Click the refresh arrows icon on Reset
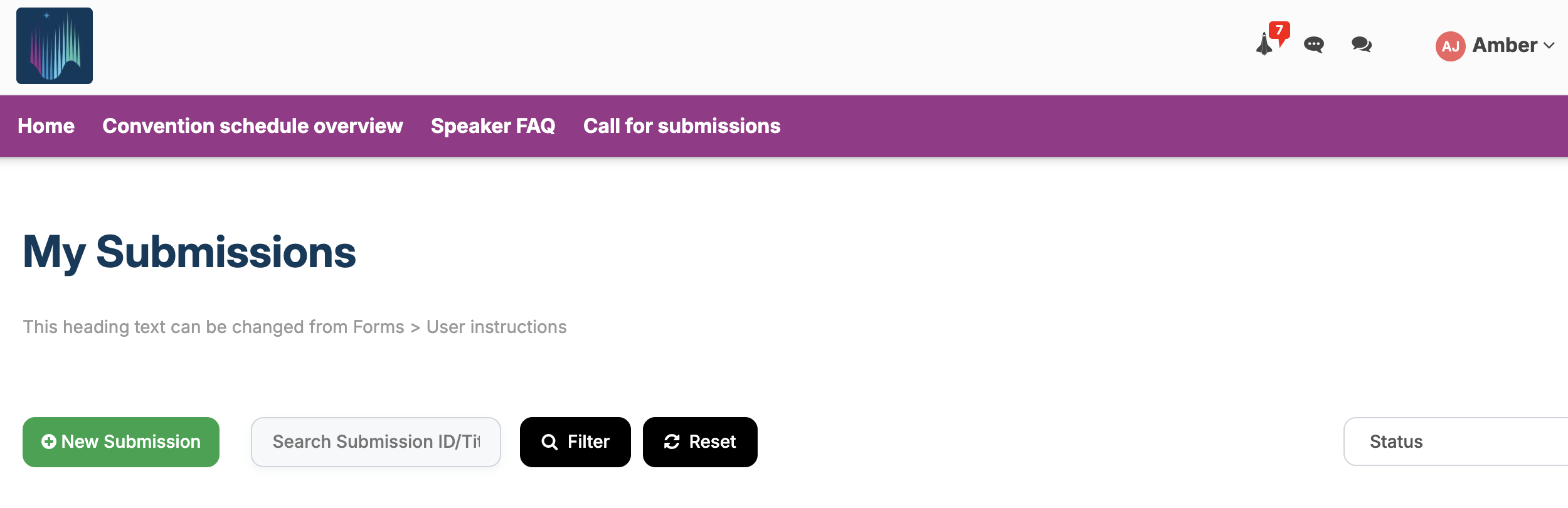 (672, 442)
